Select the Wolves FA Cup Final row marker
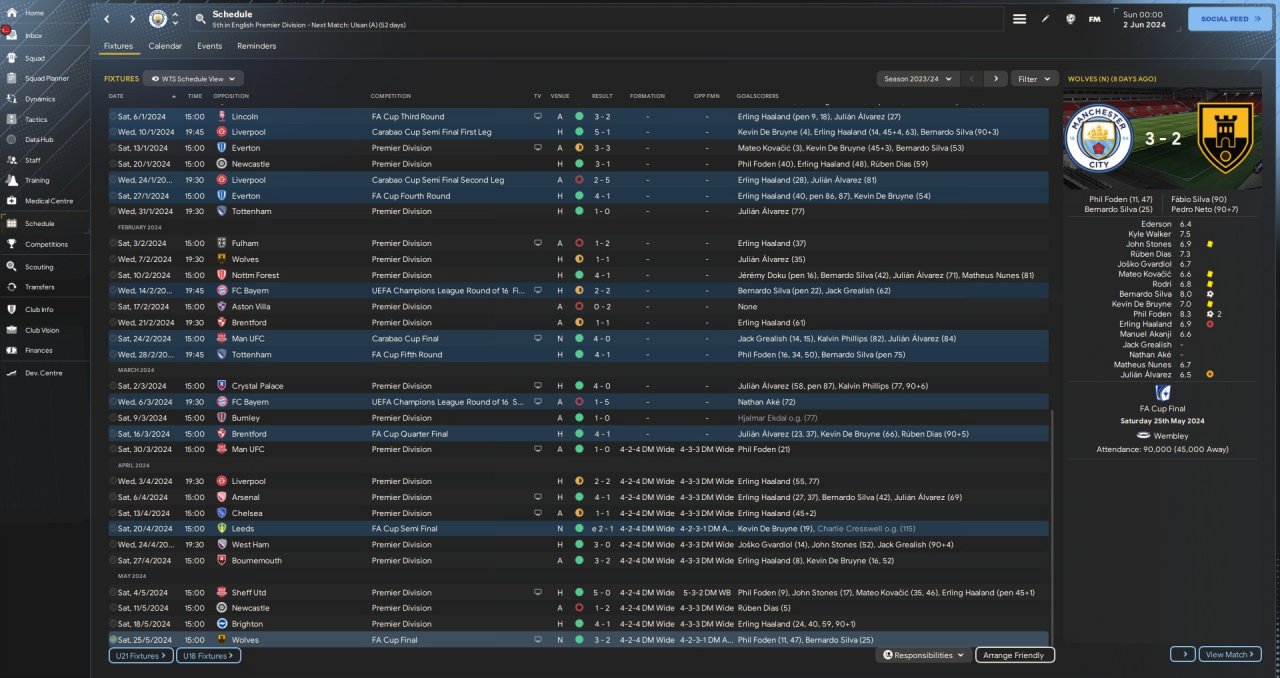1280x678 pixels. 113,640
